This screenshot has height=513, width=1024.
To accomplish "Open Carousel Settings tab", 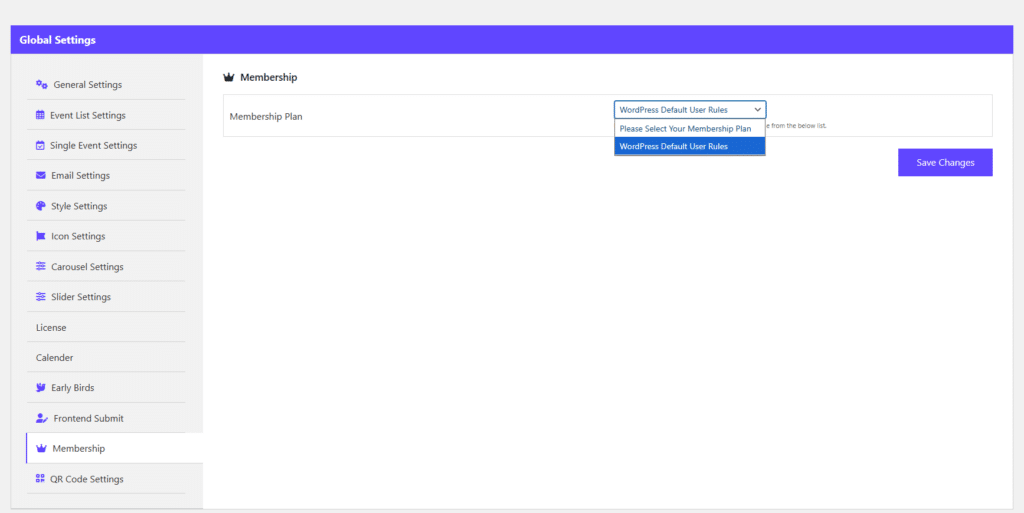I will coord(106,266).
